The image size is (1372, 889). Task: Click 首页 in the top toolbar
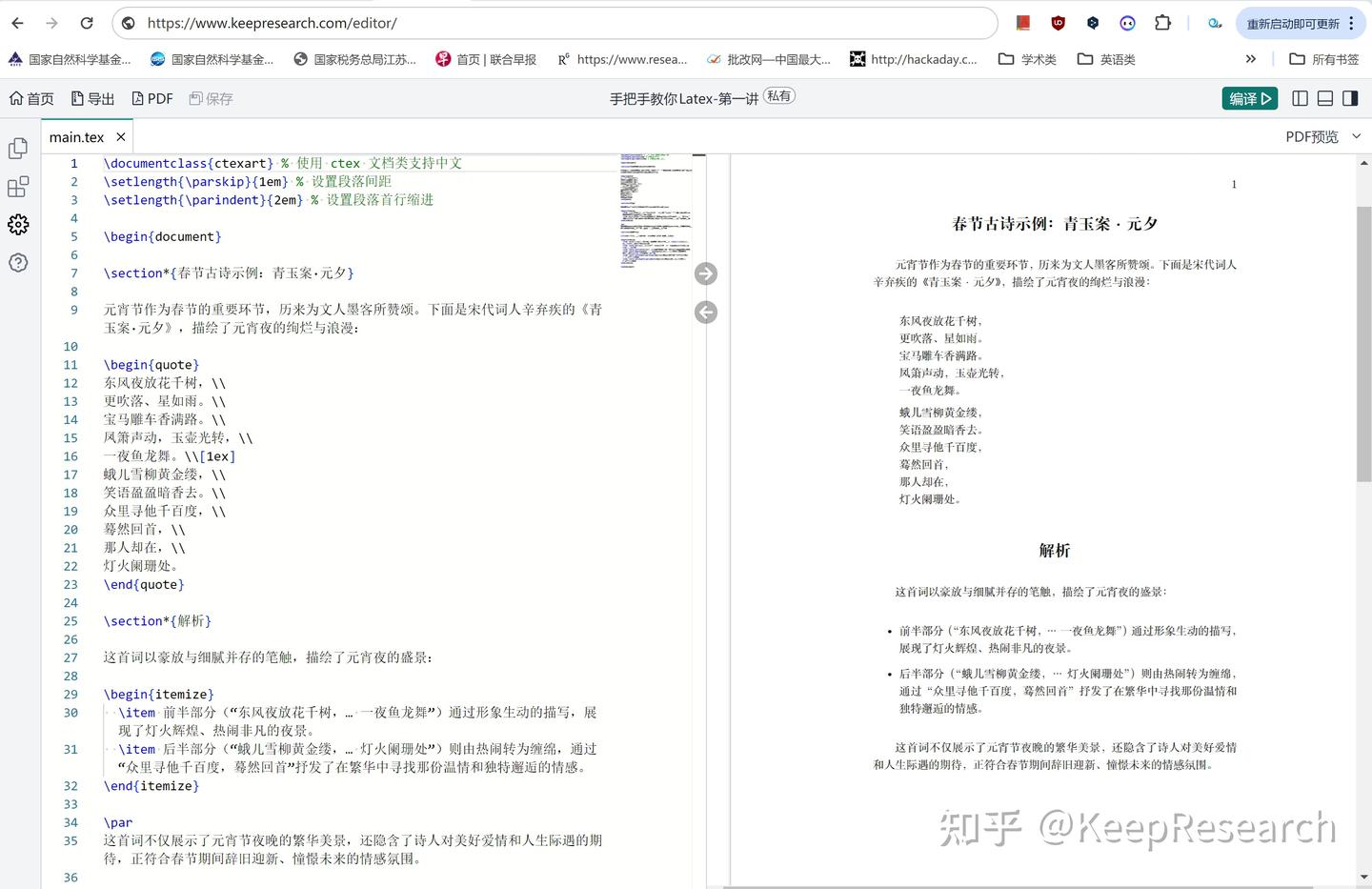[x=31, y=97]
